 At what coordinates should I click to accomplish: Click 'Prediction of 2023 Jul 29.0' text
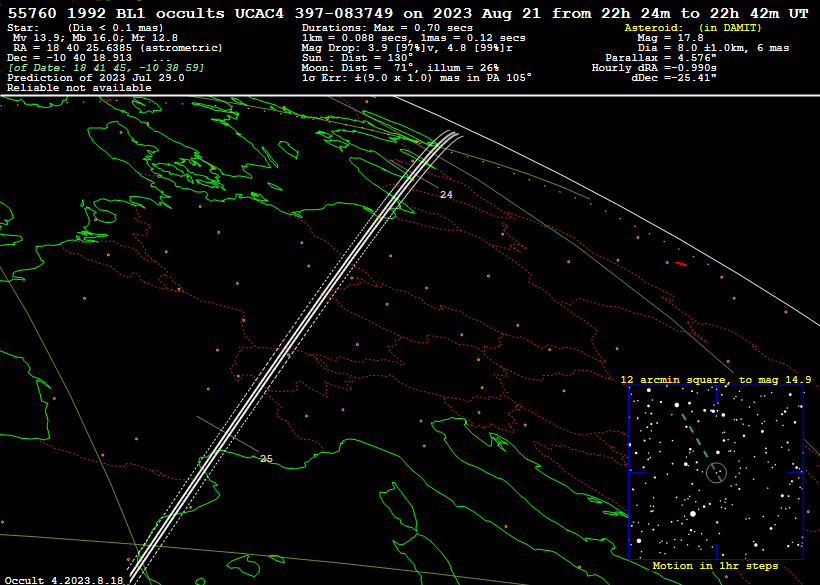pyautogui.click(x=96, y=77)
